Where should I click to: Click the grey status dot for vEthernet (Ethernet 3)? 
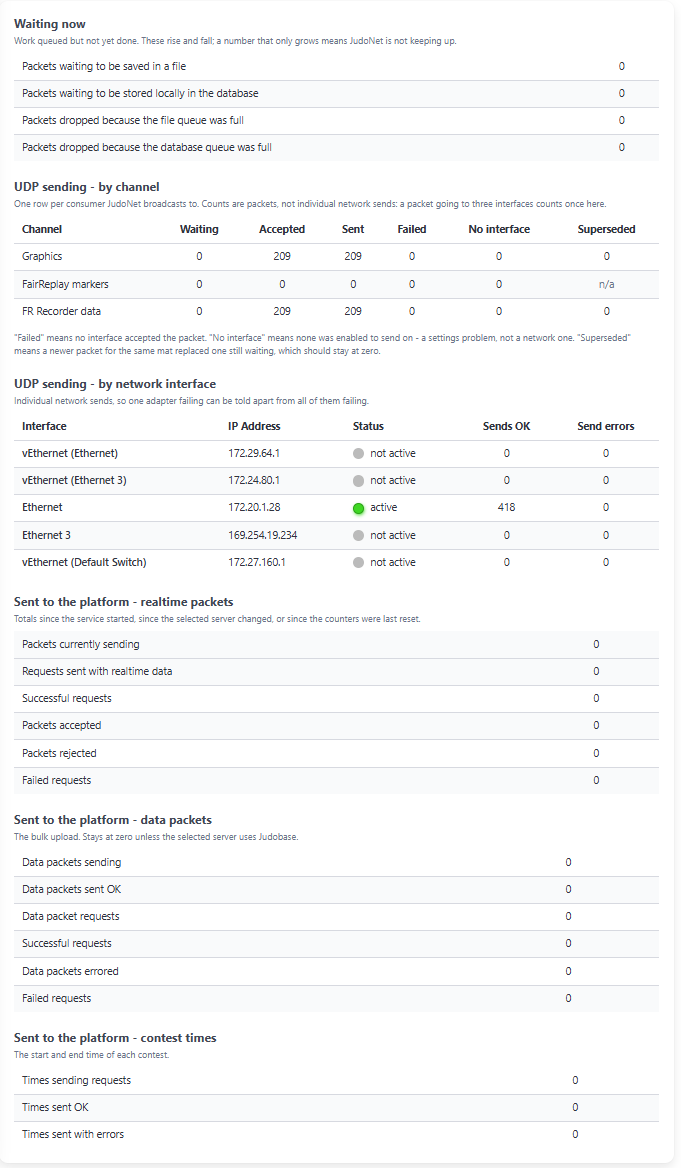point(358,481)
